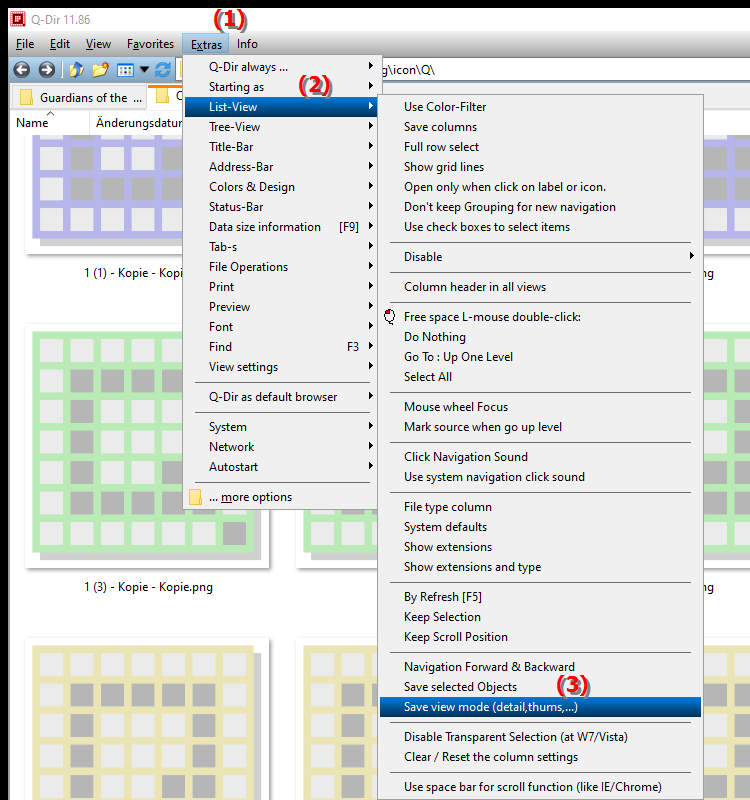
Task: Expand the Colors & Design submenu
Action: pos(281,187)
